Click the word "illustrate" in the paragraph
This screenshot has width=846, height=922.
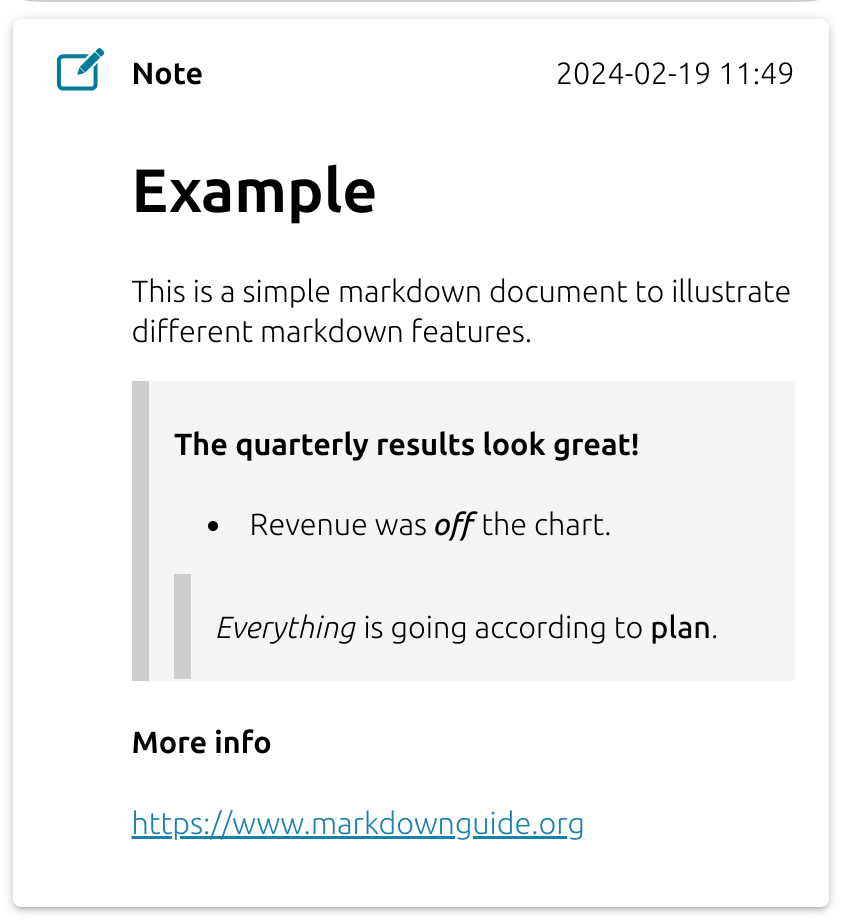click(730, 293)
